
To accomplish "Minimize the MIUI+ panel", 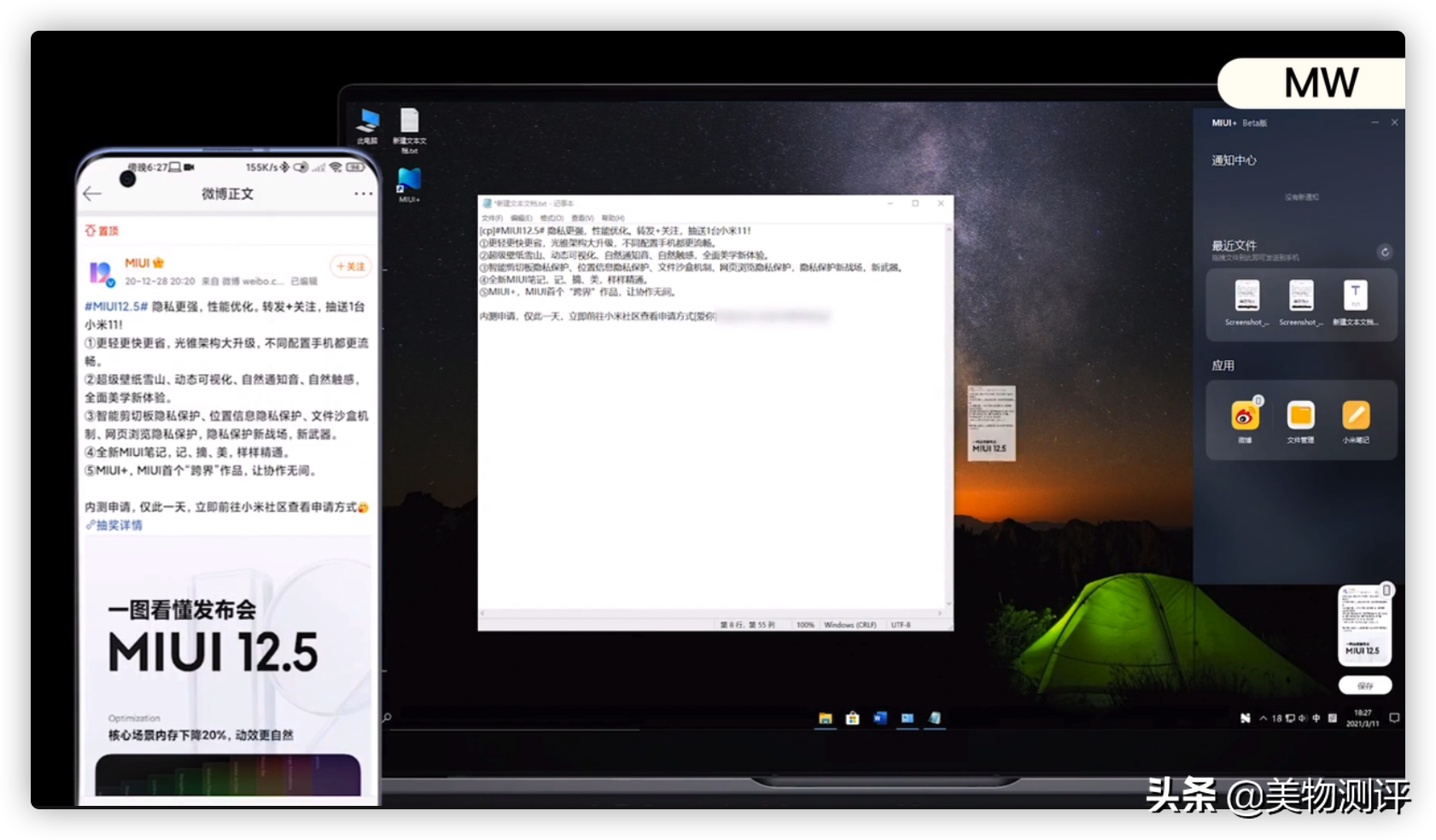I will pos(1375,123).
